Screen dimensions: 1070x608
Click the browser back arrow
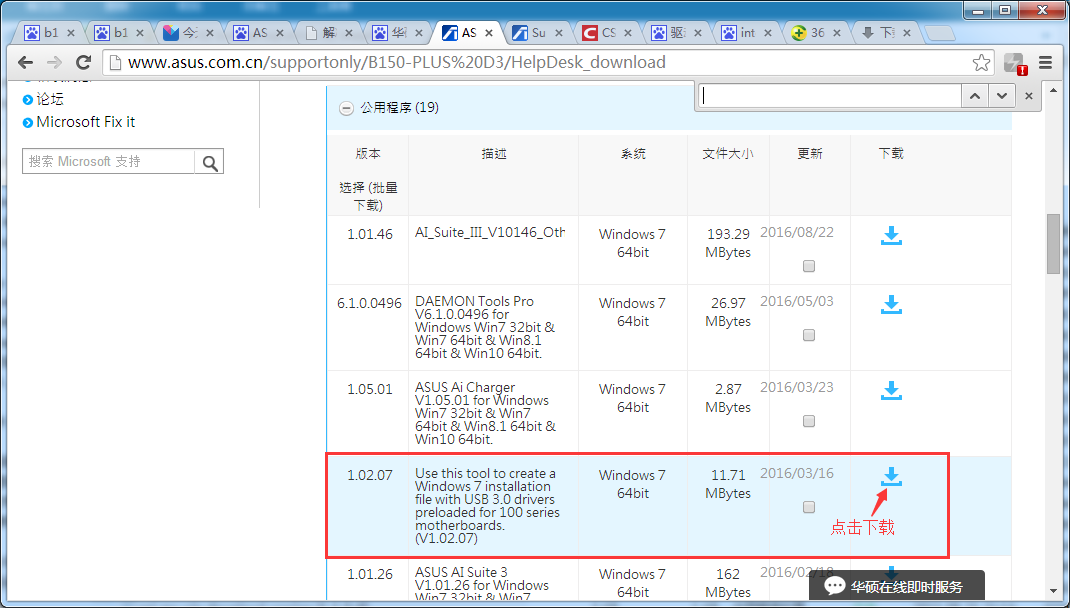tap(26, 63)
